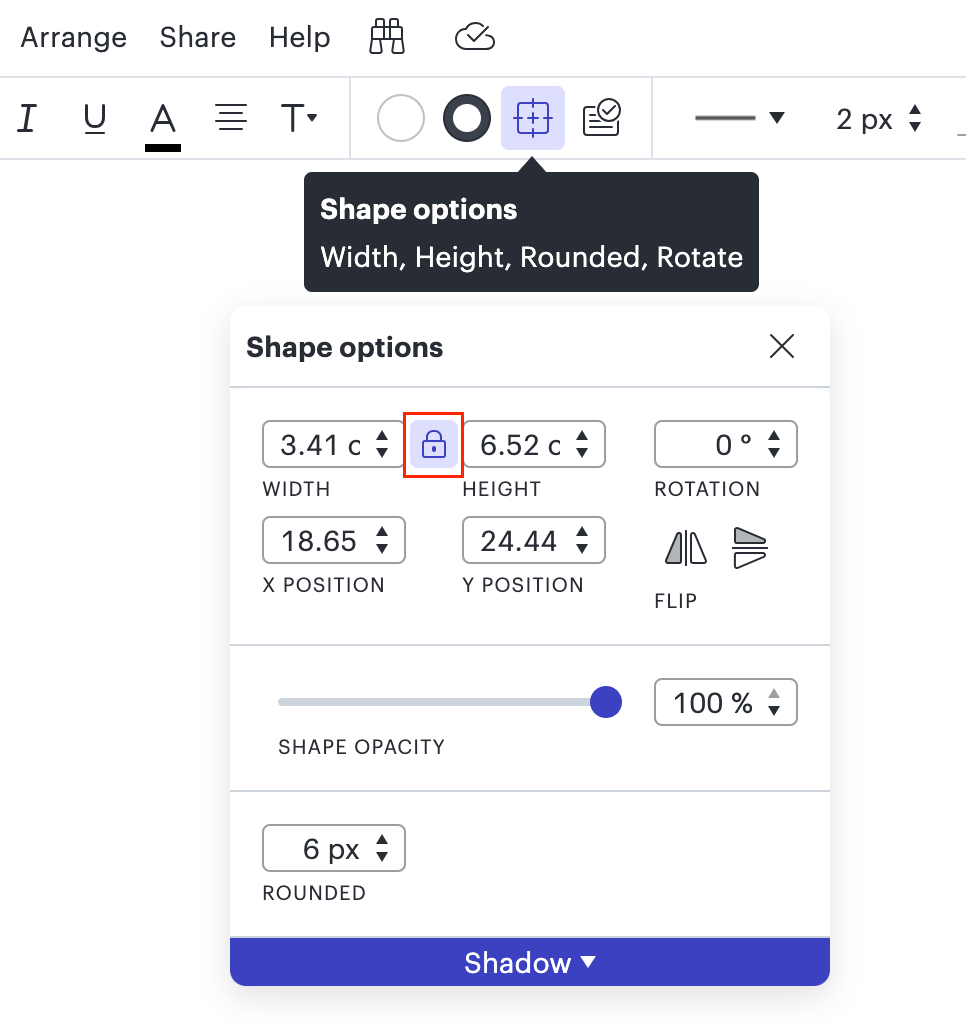Click the binoculars search icon
This screenshot has height=1026, width=966.
(387, 37)
